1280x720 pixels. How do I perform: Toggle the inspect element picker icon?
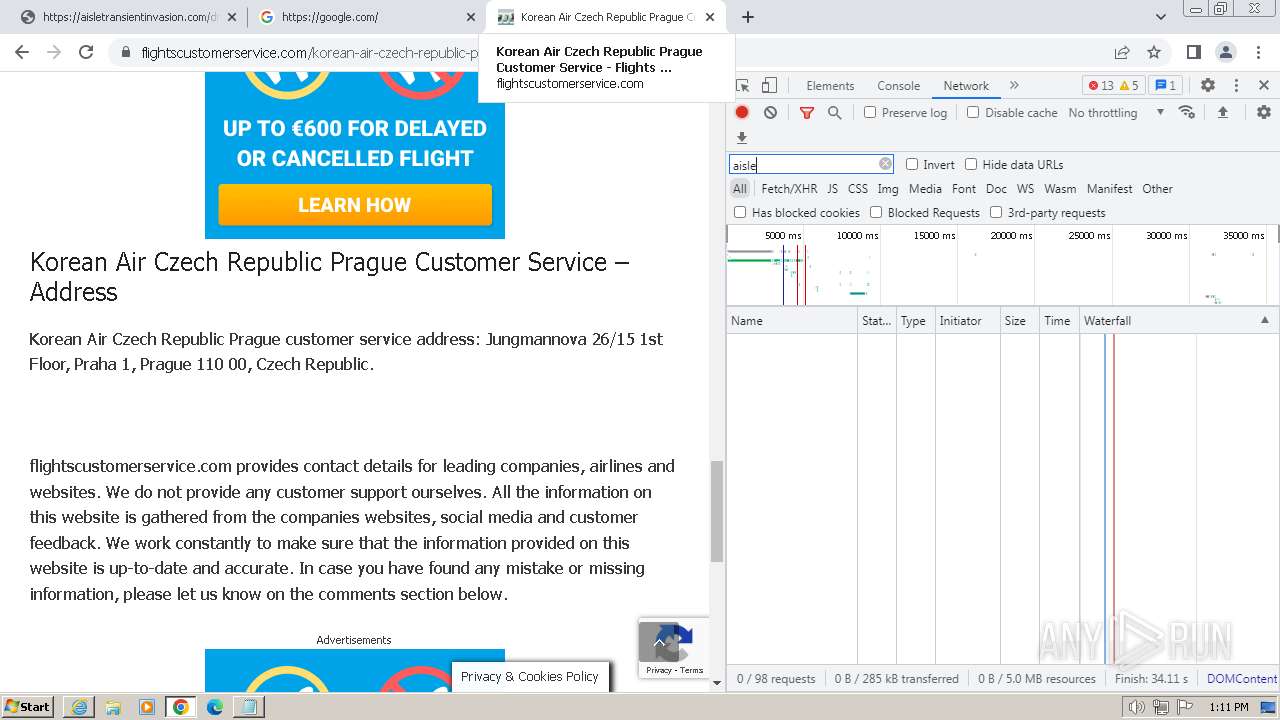coord(742,86)
